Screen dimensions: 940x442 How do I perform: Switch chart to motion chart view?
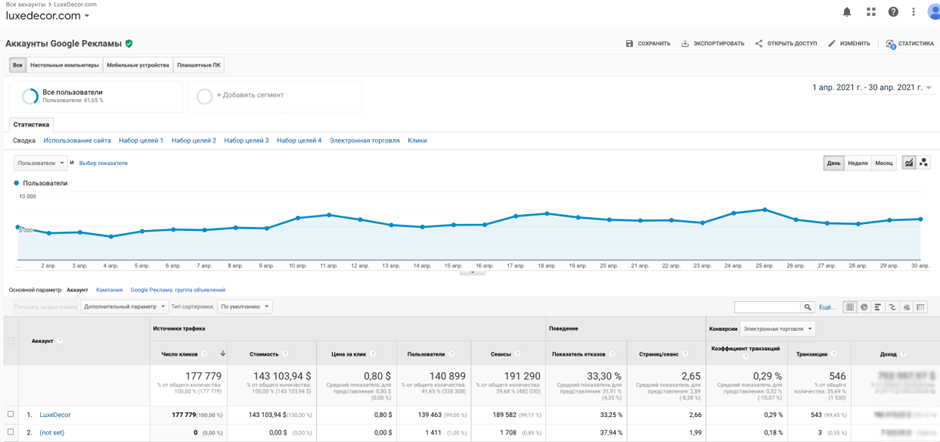pyautogui.click(x=923, y=162)
